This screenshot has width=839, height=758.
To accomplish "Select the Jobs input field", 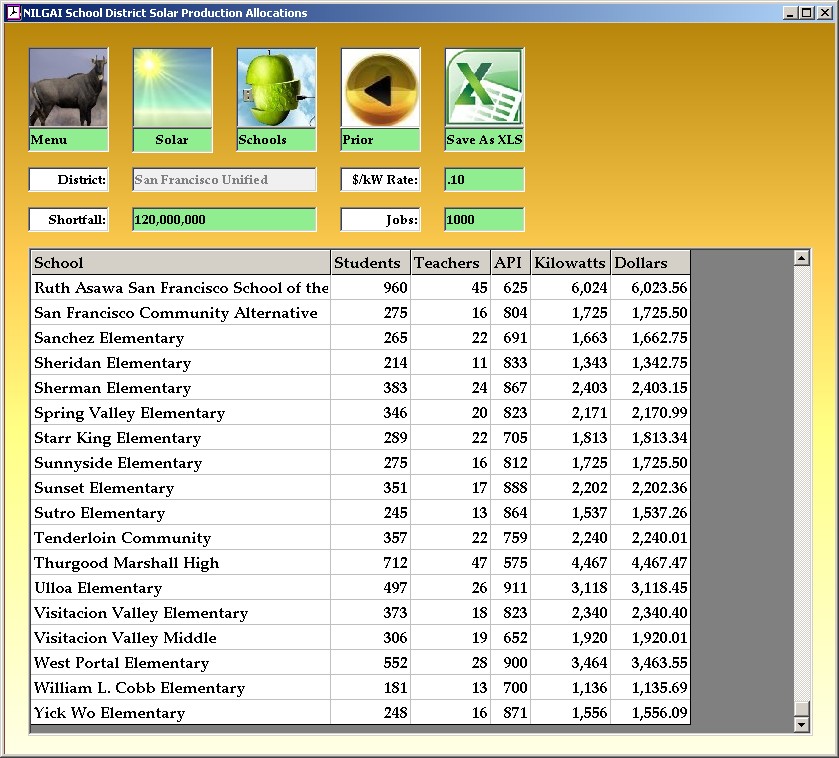I will coord(484,220).
